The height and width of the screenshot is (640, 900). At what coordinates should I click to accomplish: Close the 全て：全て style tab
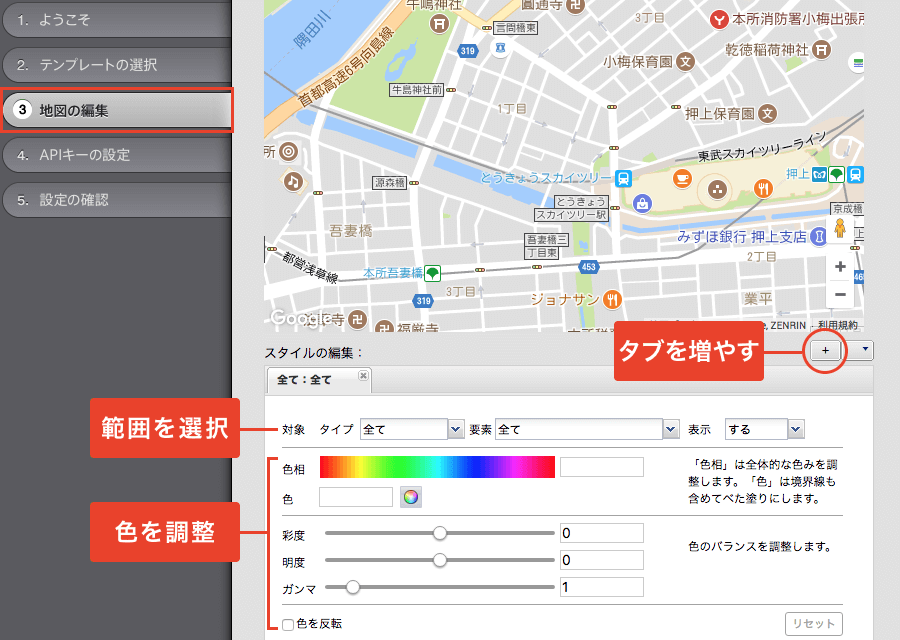coord(363,376)
